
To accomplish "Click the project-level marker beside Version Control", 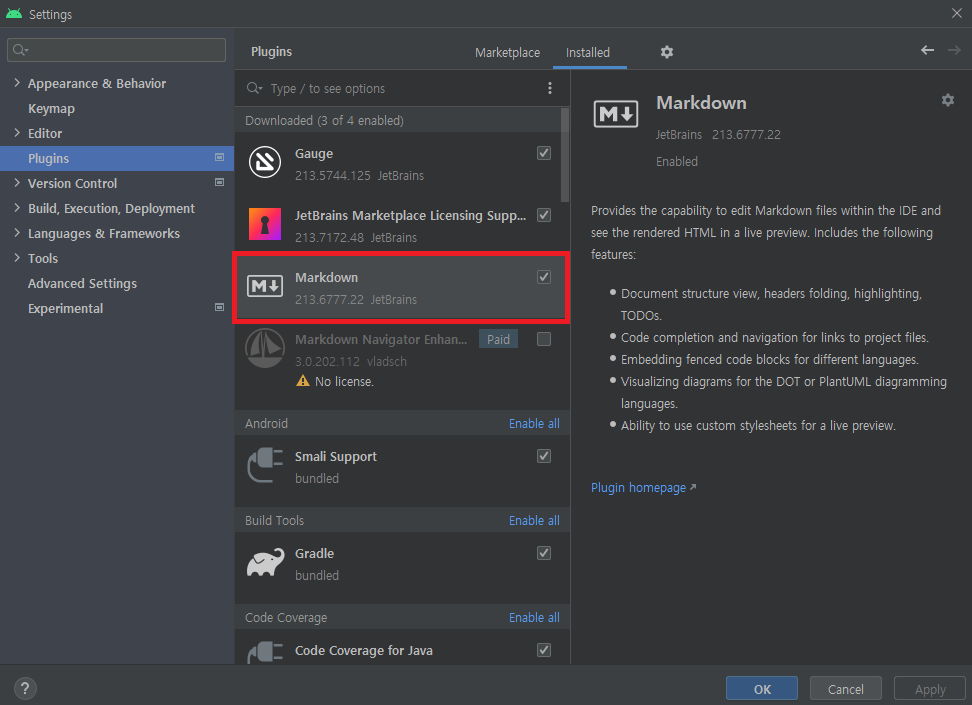I will tap(219, 182).
